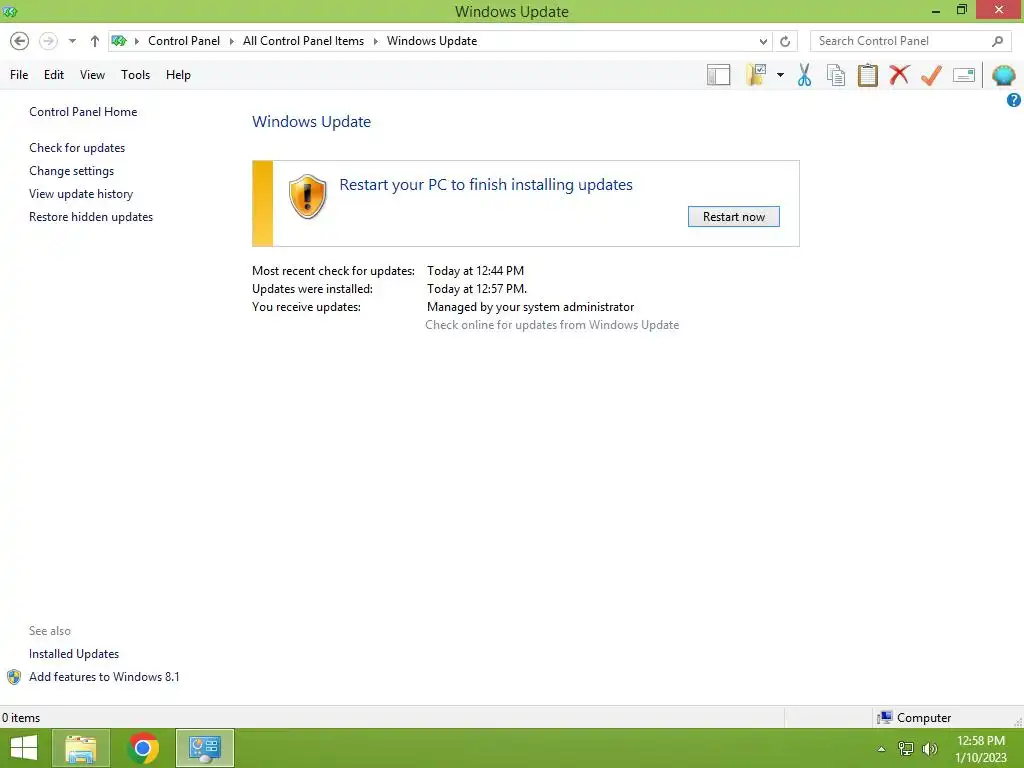Screen dimensions: 1024x768
Task: Click the Restart now button
Action: pos(733,217)
